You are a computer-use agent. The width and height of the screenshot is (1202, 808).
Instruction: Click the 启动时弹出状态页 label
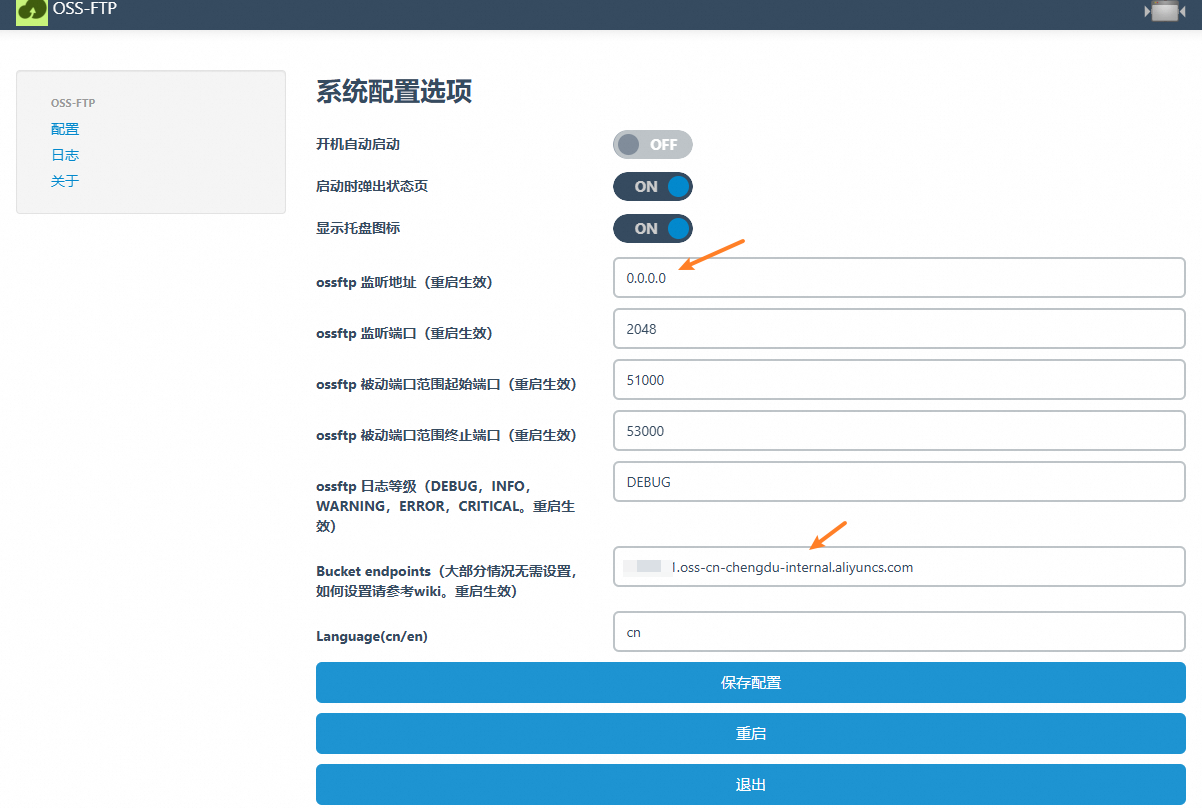pos(372,186)
